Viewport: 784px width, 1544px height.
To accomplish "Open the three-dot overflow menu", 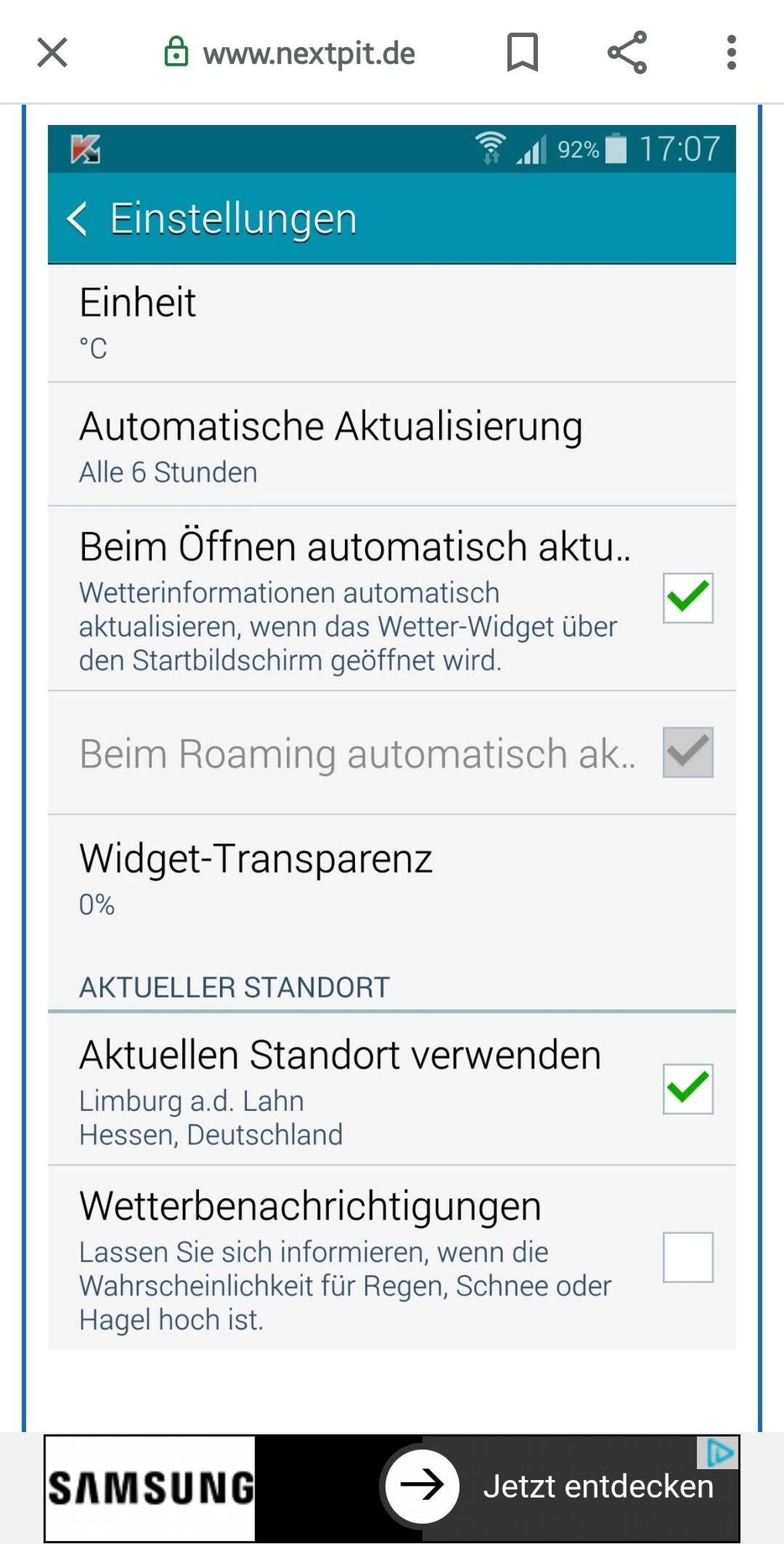I will tap(731, 52).
